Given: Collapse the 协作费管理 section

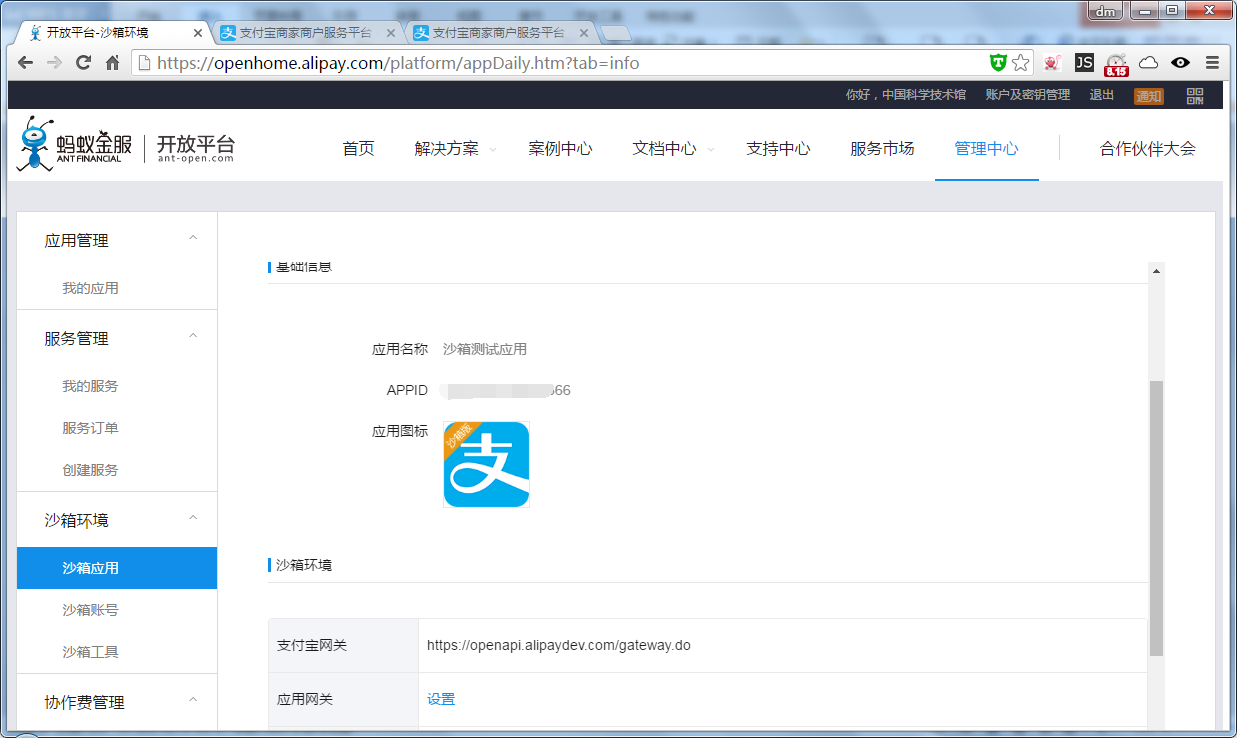Looking at the screenshot, I should pyautogui.click(x=193, y=700).
